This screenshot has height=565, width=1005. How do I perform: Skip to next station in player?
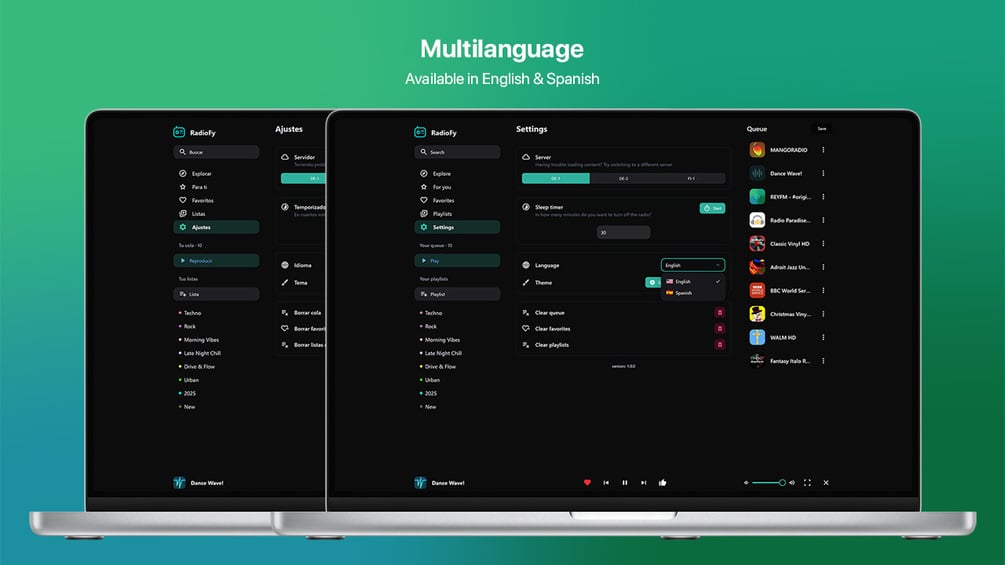tap(644, 482)
